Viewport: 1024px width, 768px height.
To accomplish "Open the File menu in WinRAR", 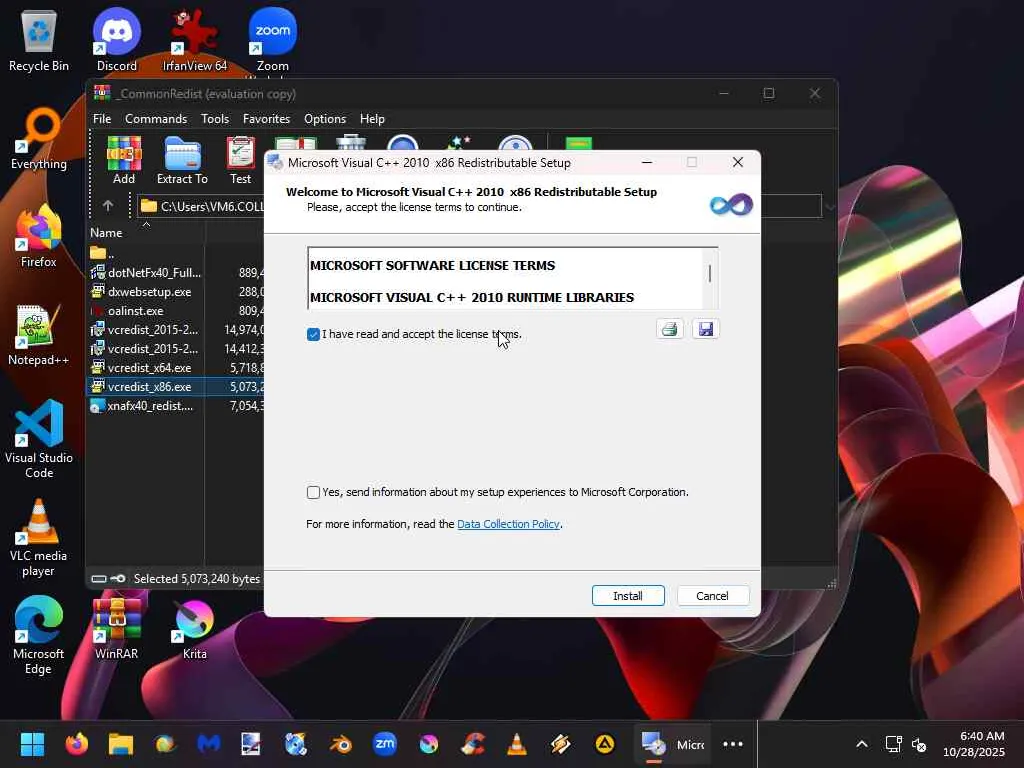I will pos(102,119).
